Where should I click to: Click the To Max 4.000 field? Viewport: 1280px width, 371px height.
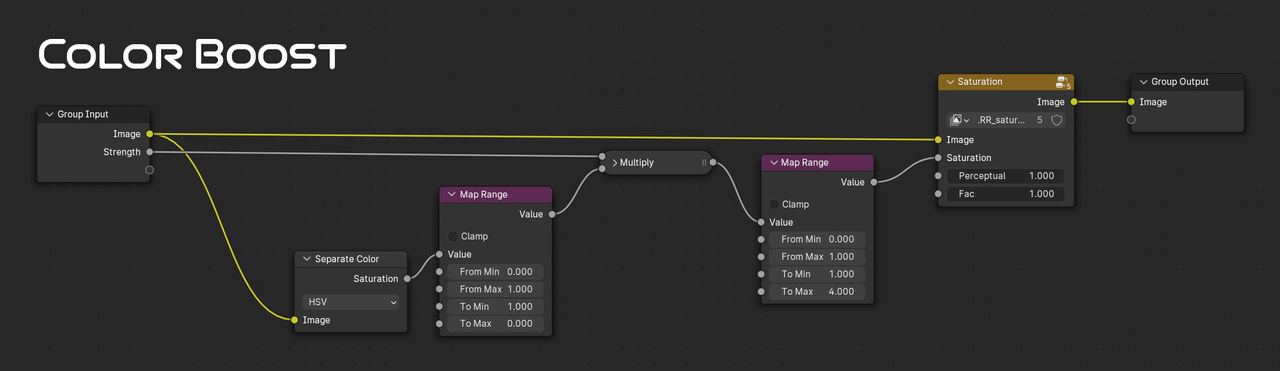click(817, 292)
